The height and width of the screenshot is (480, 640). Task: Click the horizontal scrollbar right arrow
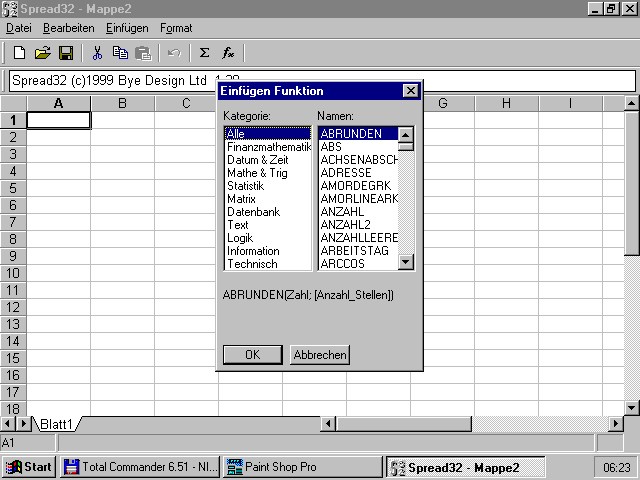(x=616, y=424)
